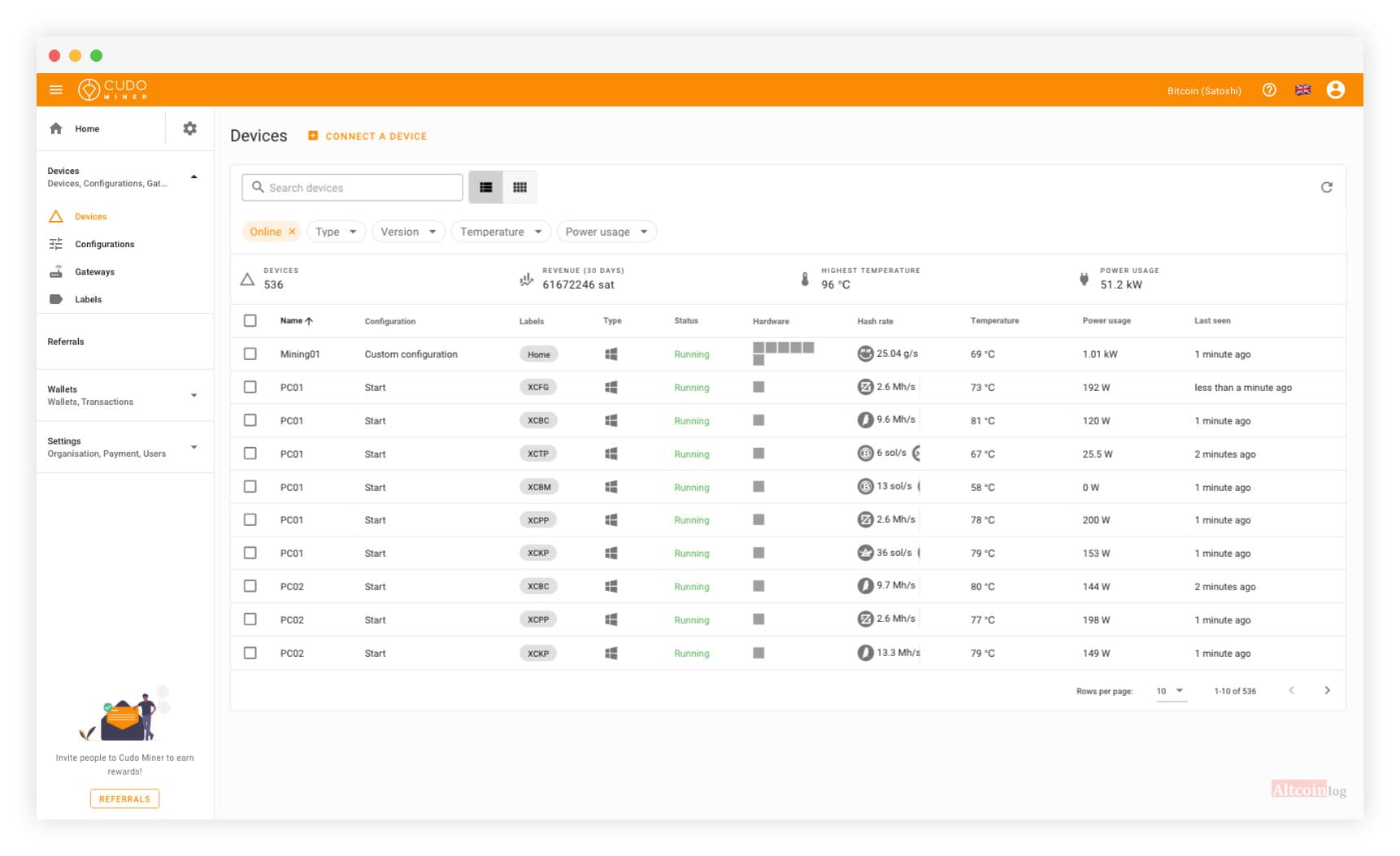Viewport: 1400px width, 856px height.
Task: Toggle the select-all header checkbox
Action: pyautogui.click(x=250, y=320)
